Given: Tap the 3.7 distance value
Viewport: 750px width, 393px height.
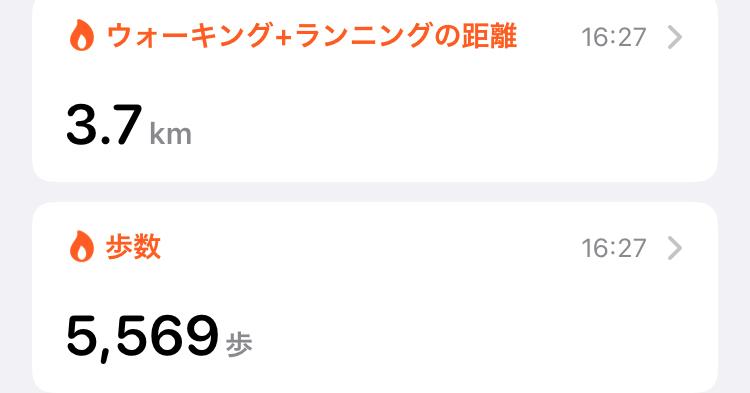Looking at the screenshot, I should pyautogui.click(x=104, y=125).
